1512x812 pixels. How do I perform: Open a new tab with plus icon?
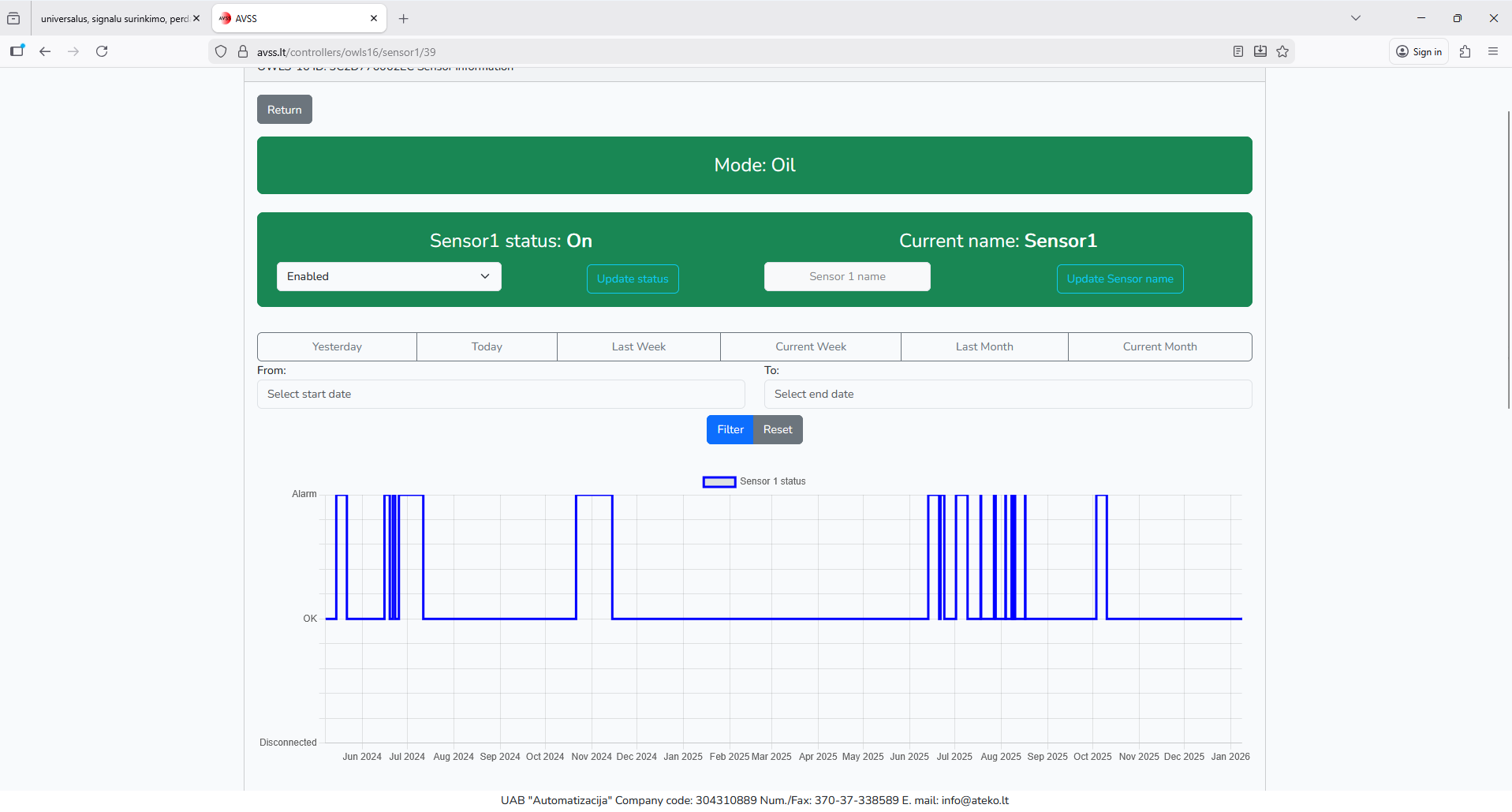pyautogui.click(x=404, y=18)
